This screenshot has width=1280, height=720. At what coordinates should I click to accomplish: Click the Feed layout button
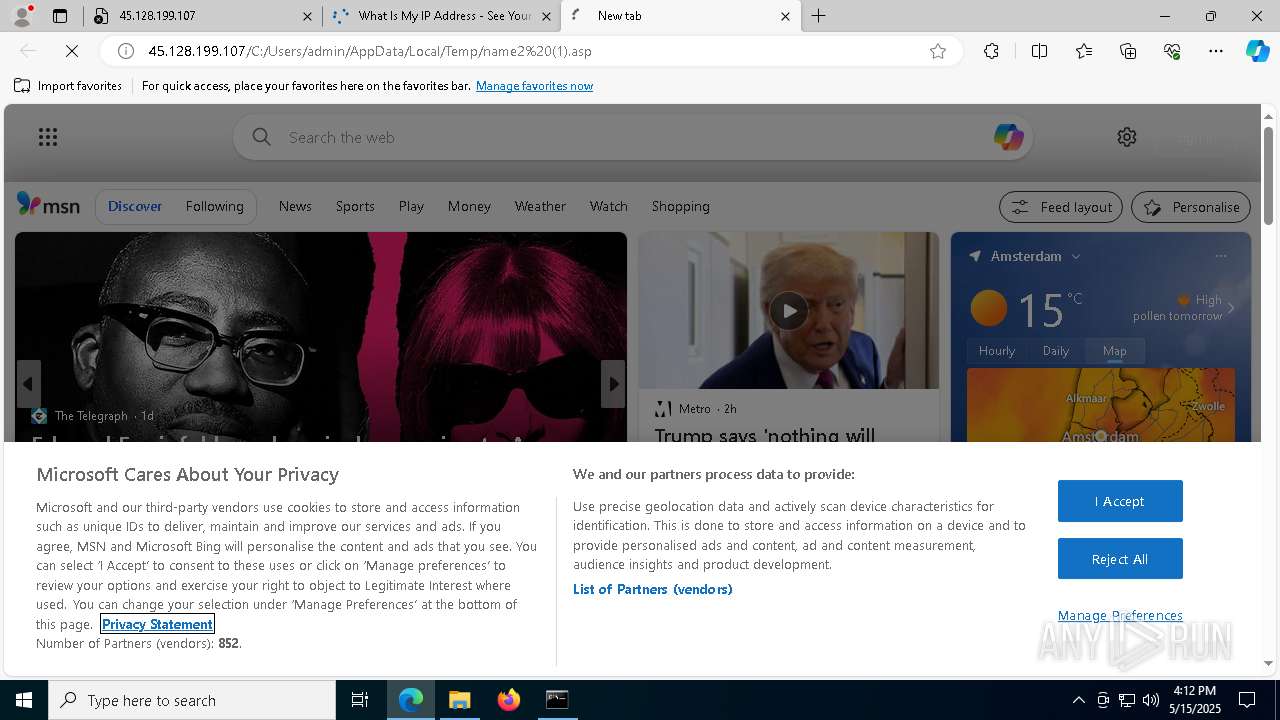(x=1061, y=207)
